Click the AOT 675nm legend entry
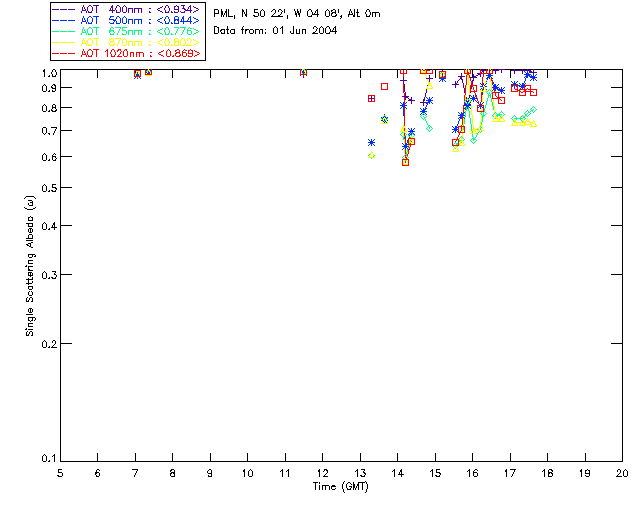The image size is (640, 512). click(126, 31)
